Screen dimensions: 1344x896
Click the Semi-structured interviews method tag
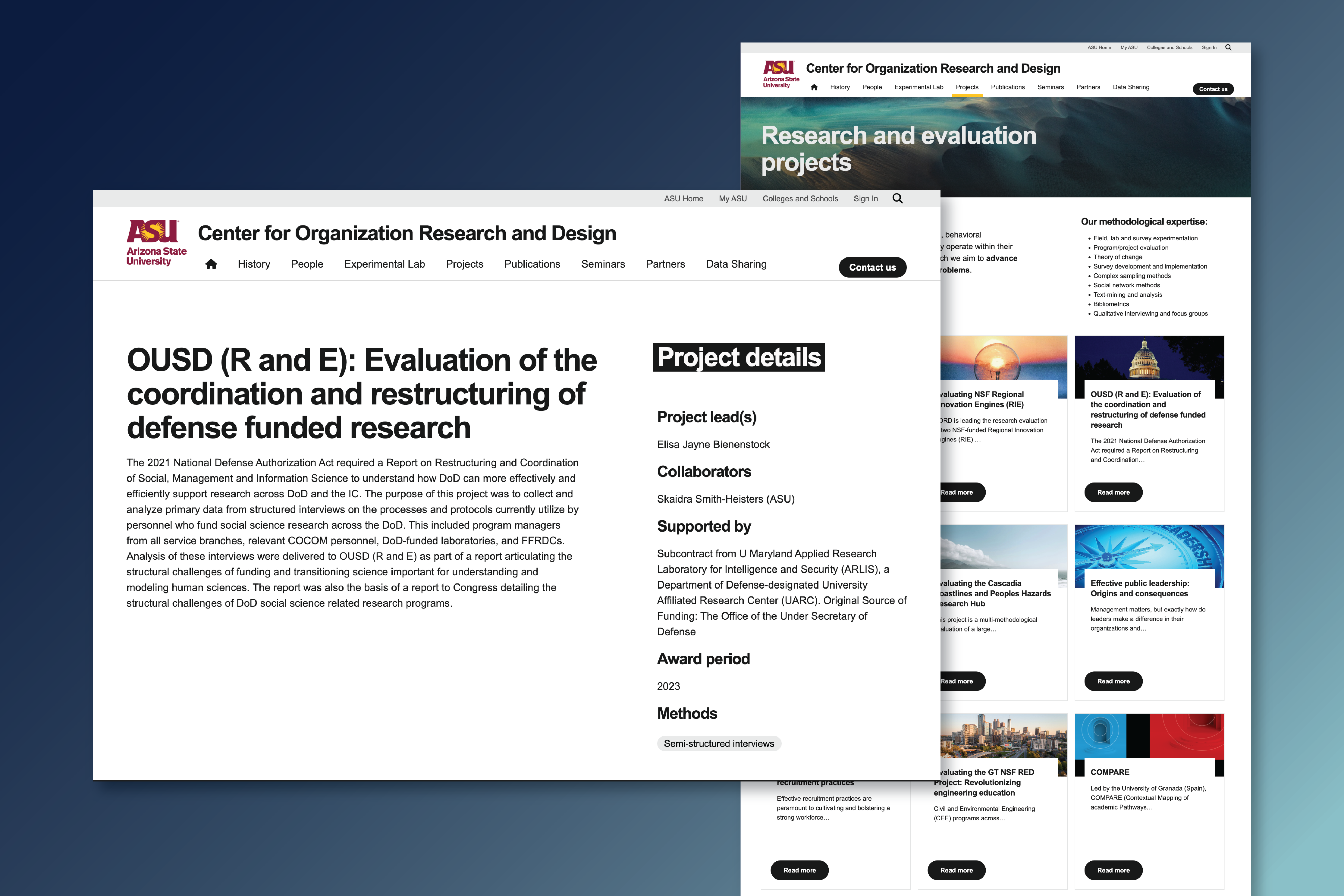tap(718, 744)
